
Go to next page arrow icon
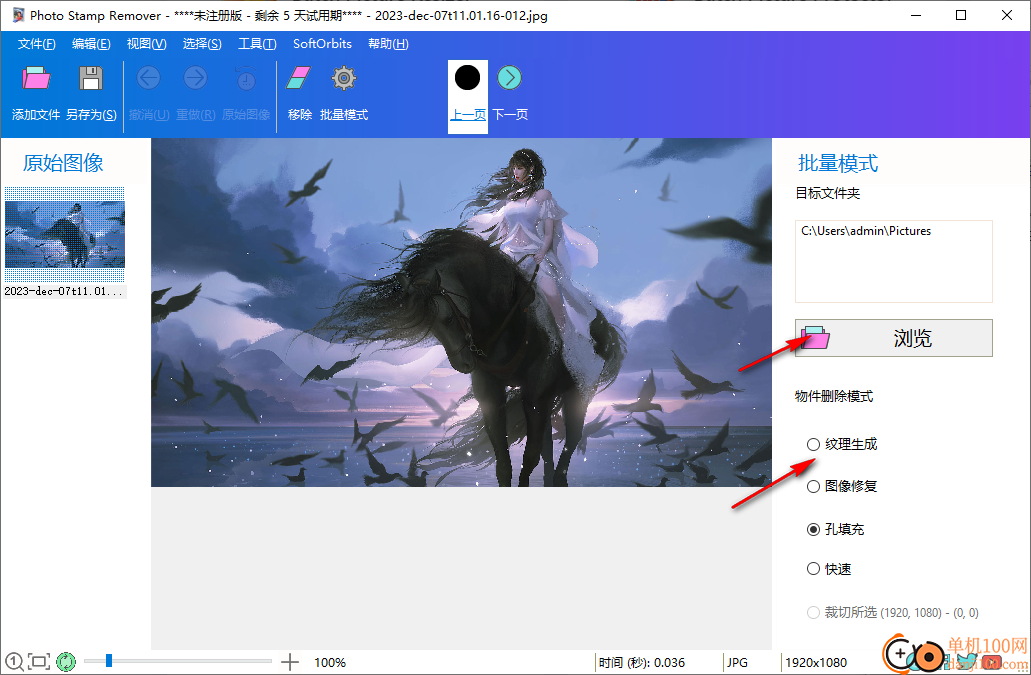[x=510, y=78]
